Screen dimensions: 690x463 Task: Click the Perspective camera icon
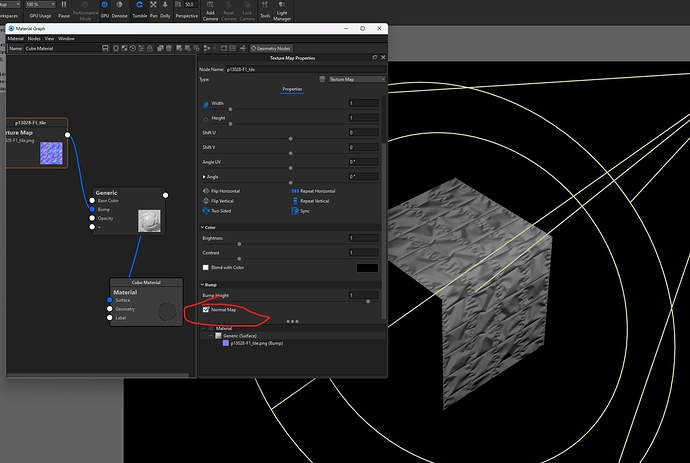(x=178, y=5)
